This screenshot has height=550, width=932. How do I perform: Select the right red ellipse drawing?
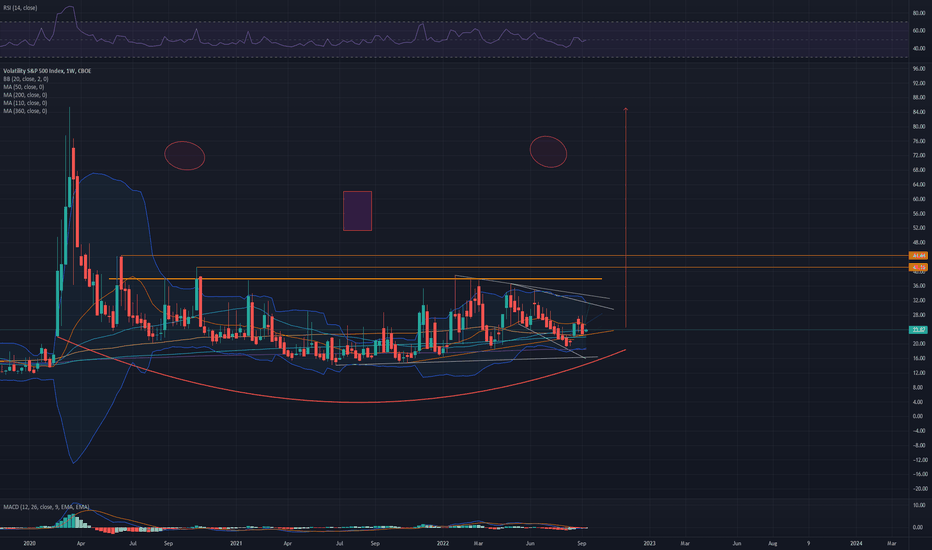[548, 152]
